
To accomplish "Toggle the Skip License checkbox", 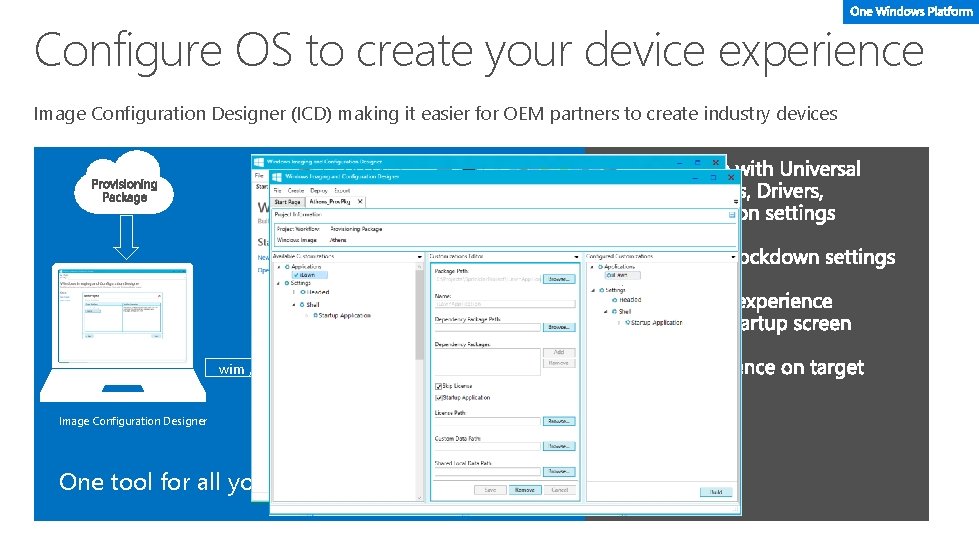I will [x=438, y=386].
